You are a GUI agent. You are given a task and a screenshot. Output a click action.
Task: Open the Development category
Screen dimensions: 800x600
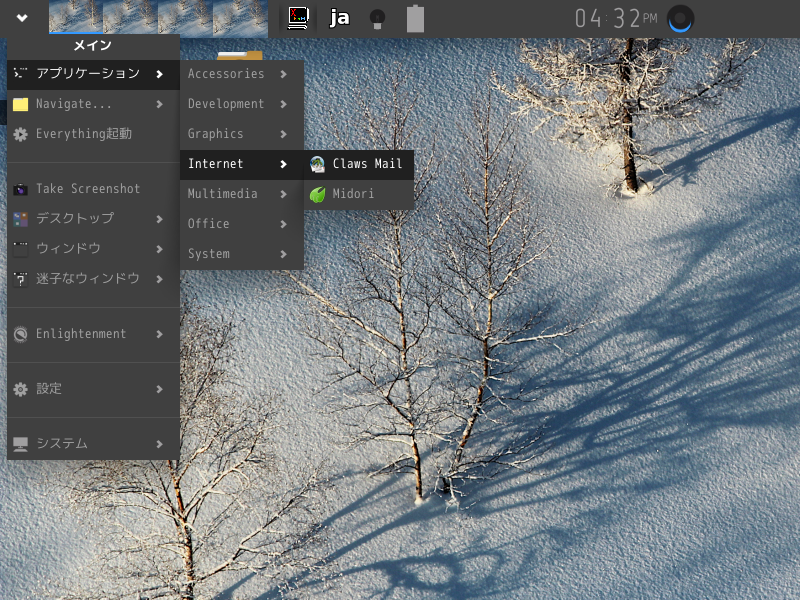(x=242, y=104)
